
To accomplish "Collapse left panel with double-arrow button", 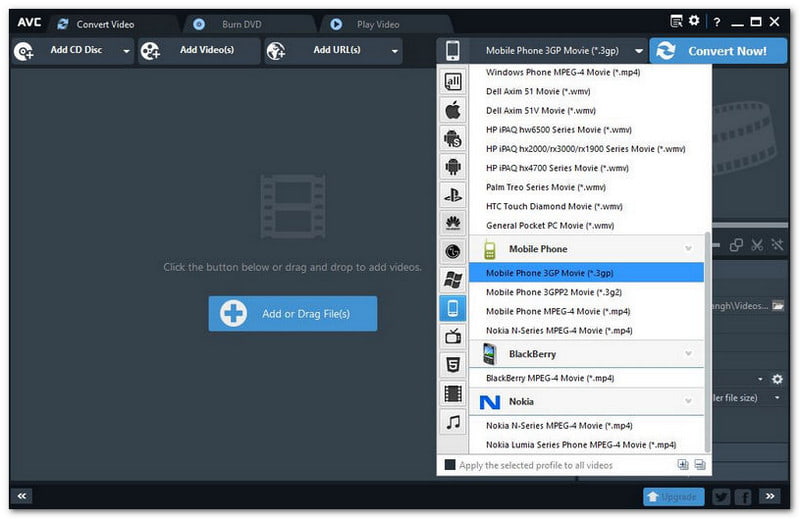I will click(21, 496).
